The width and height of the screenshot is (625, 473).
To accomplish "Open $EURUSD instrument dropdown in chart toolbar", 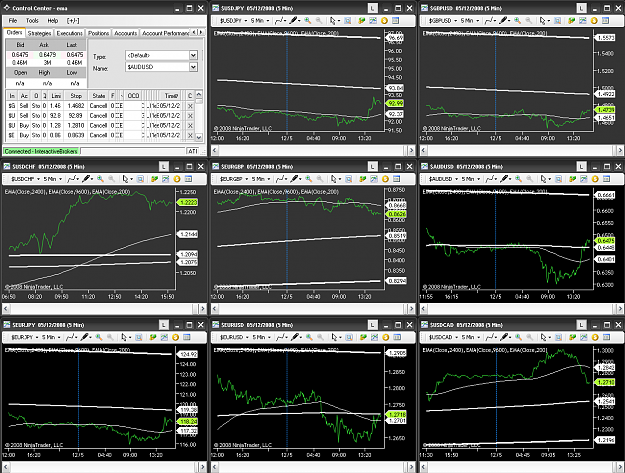I will tap(234, 337).
